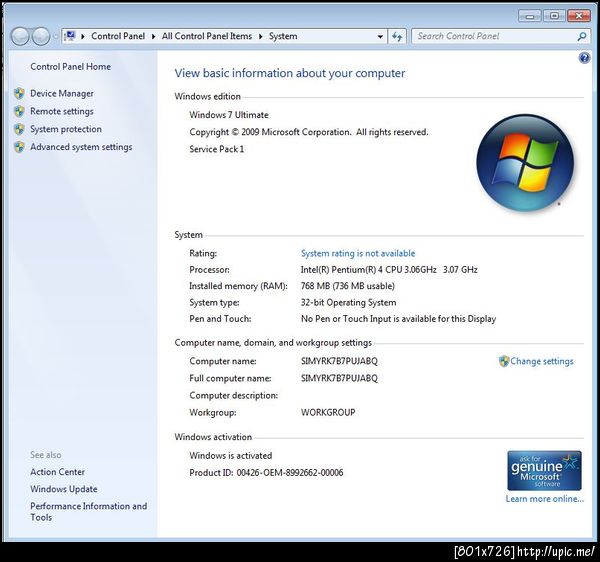Click the 768 MB installed memory value
Screen dimensions: 600x562
tap(347, 286)
